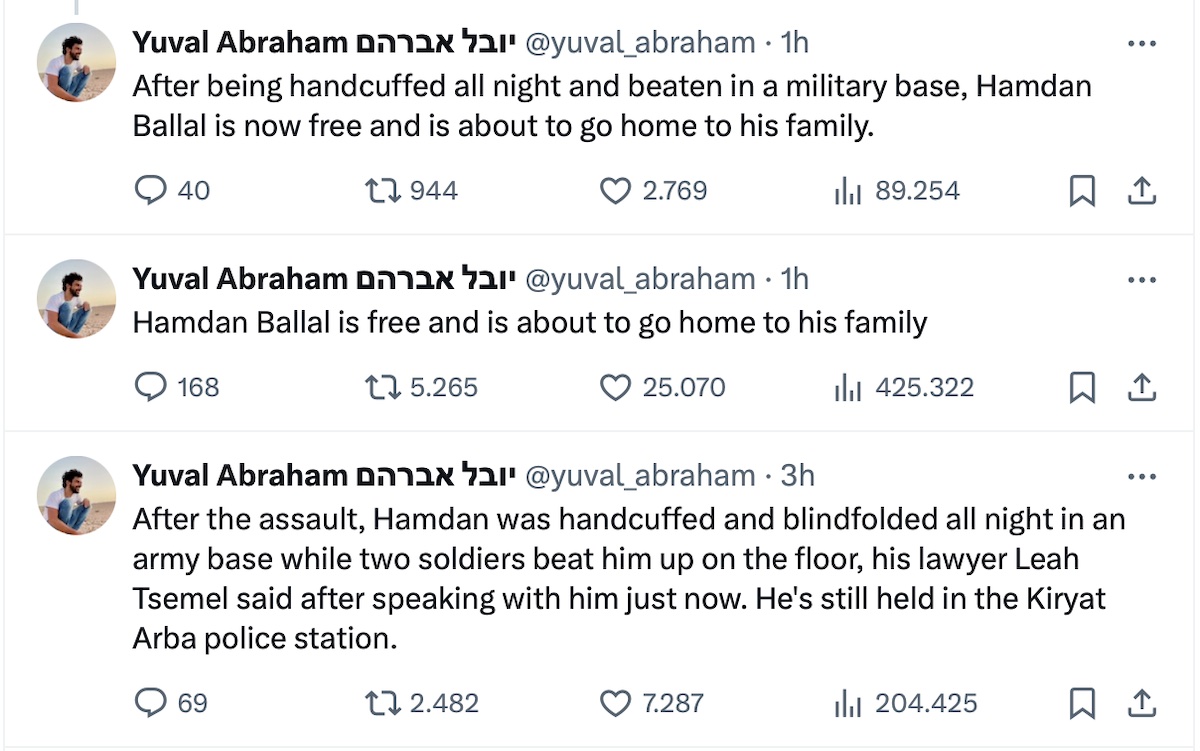This screenshot has height=751, width=1200.
Task: Share the tweet about being handcuffed all night
Action: click(x=1142, y=190)
